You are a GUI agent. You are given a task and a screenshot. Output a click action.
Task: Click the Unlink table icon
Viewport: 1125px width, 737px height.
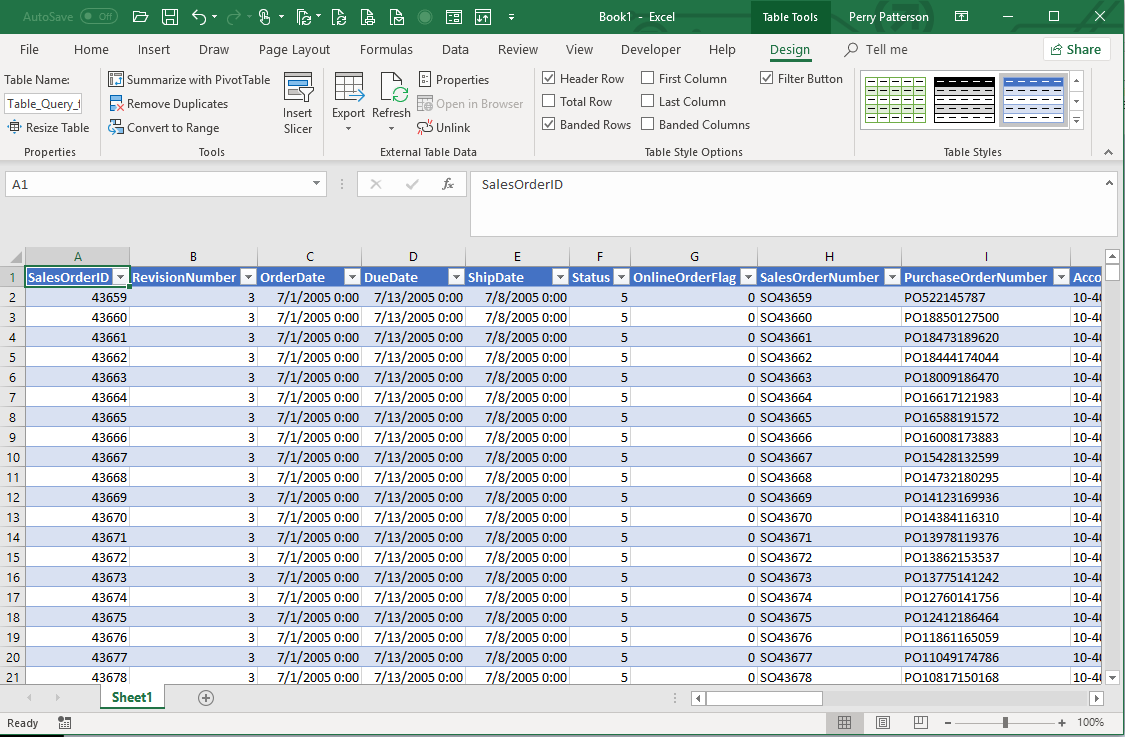coord(425,128)
